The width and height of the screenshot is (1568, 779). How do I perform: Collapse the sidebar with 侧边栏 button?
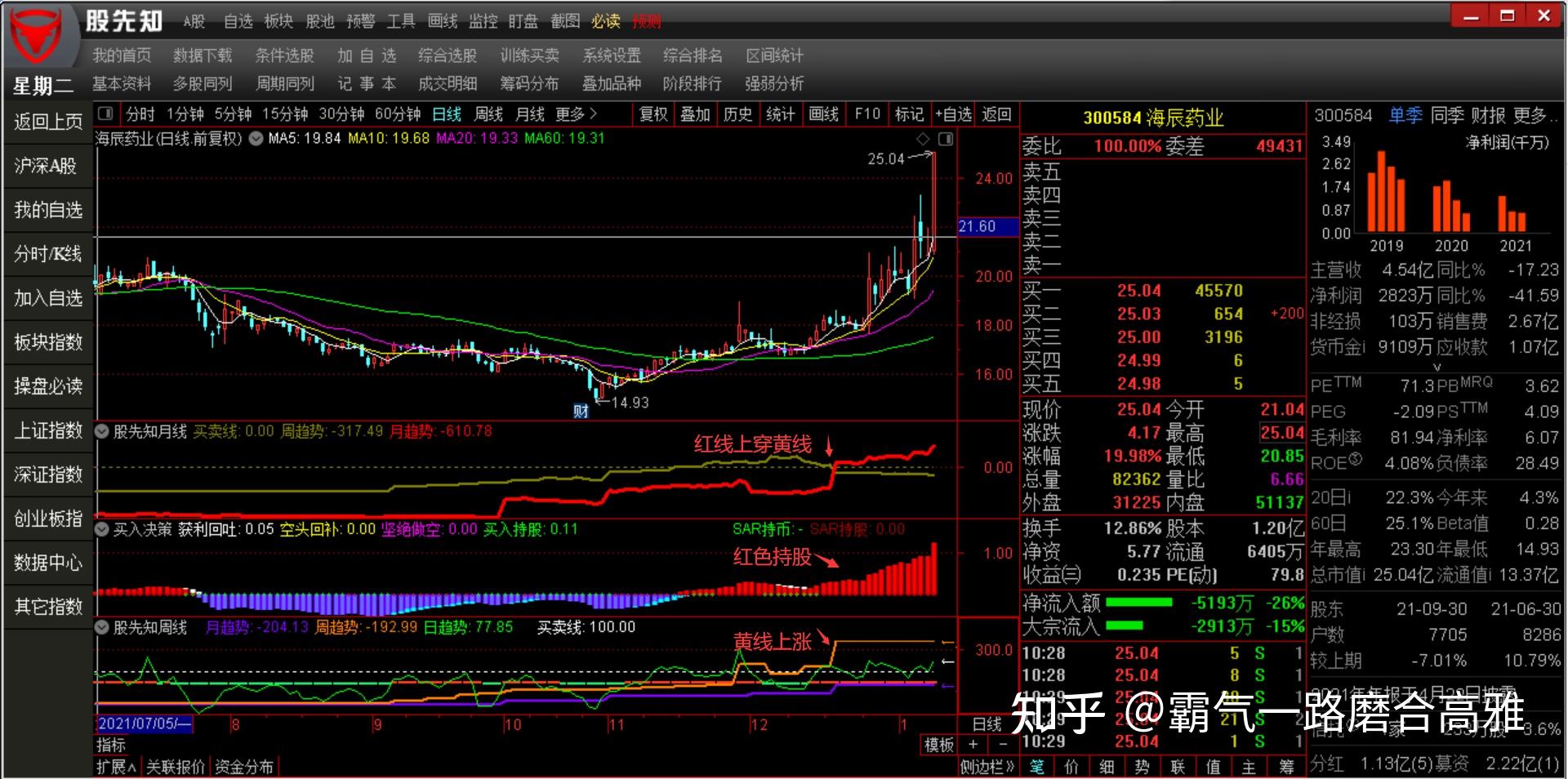click(x=987, y=767)
